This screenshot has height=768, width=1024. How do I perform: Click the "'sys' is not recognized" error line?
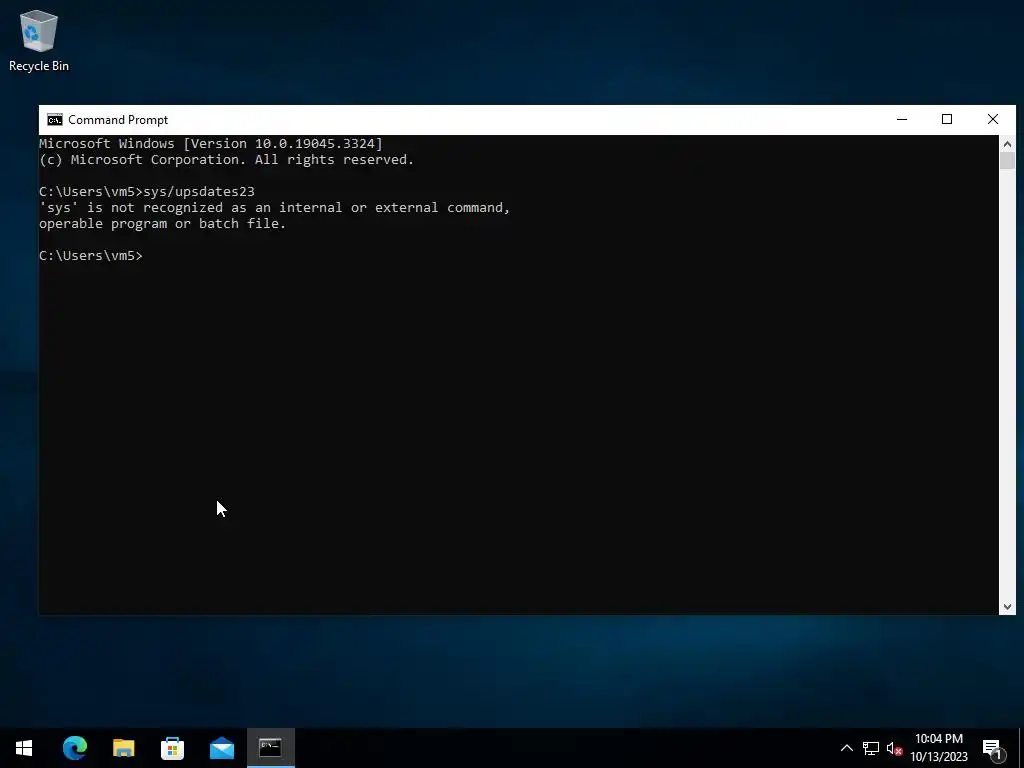[x=274, y=208]
